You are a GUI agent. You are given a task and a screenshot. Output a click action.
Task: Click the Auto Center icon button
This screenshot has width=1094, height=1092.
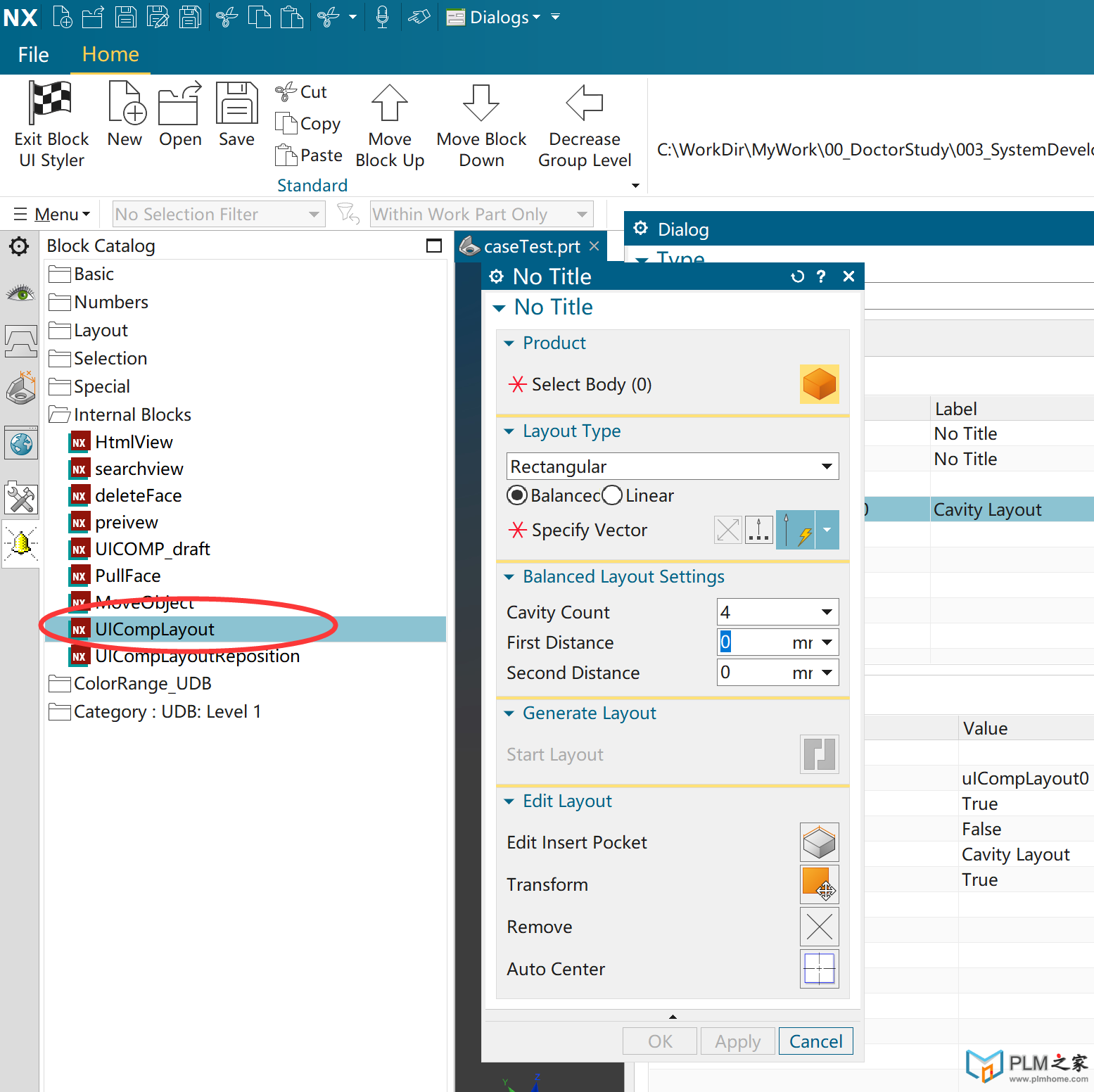coord(819,969)
